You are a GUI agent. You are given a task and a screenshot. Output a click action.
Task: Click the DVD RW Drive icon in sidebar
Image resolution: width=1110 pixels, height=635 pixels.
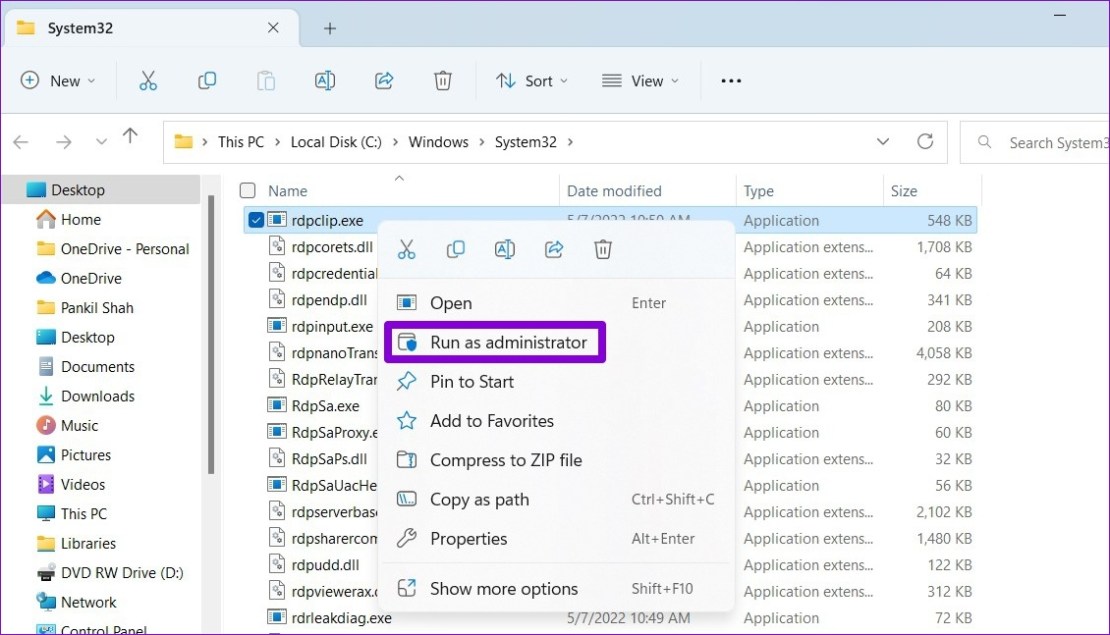[x=46, y=573]
